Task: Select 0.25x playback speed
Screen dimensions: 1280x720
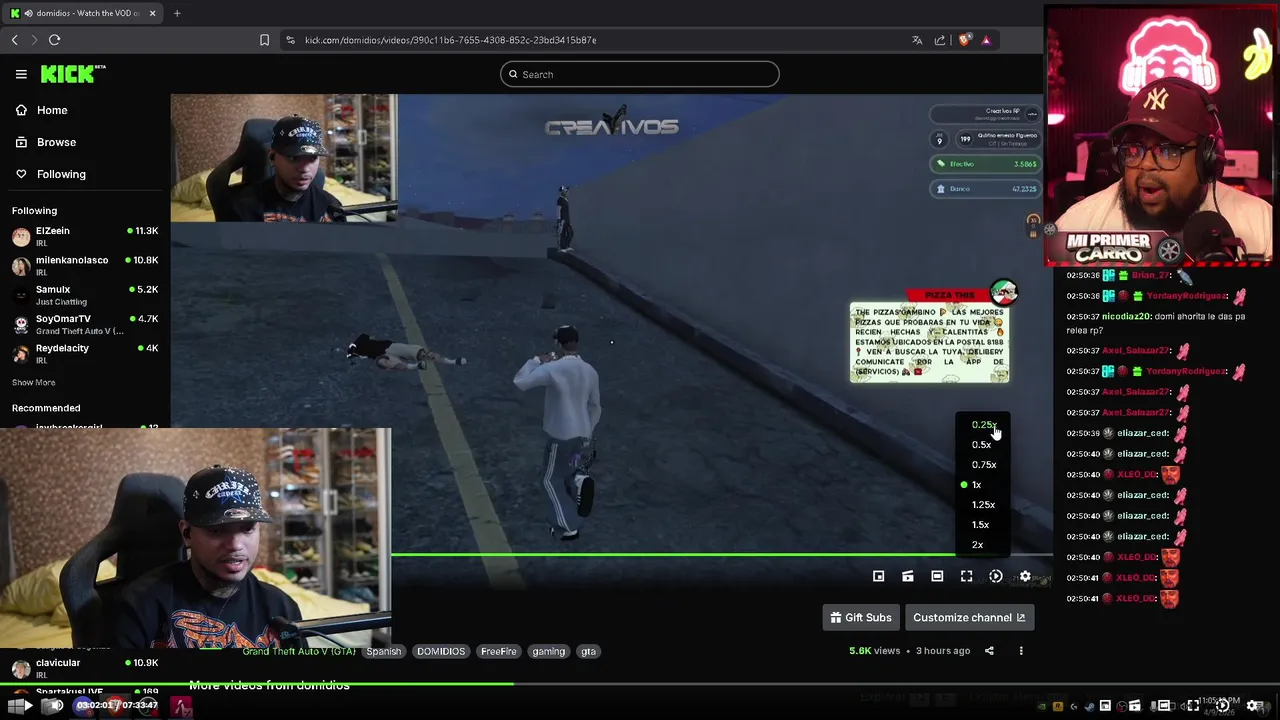Action: pyautogui.click(x=983, y=425)
